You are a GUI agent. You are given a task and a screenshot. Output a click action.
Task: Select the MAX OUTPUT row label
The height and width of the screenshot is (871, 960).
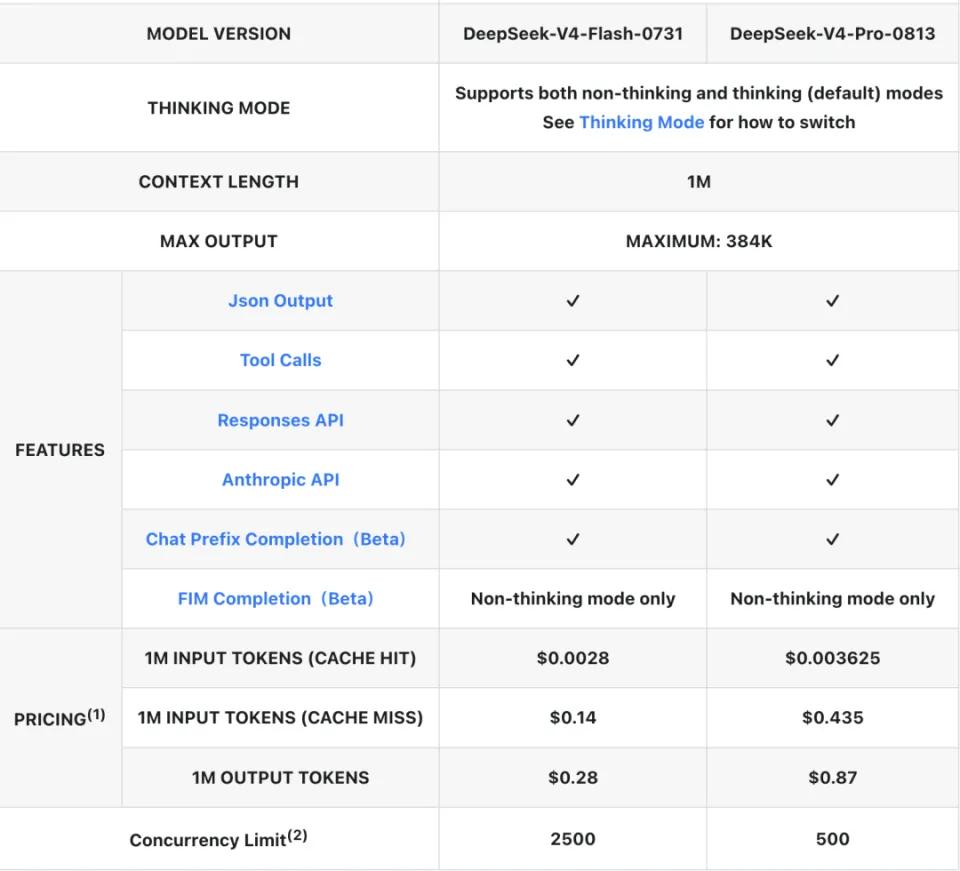[219, 241]
